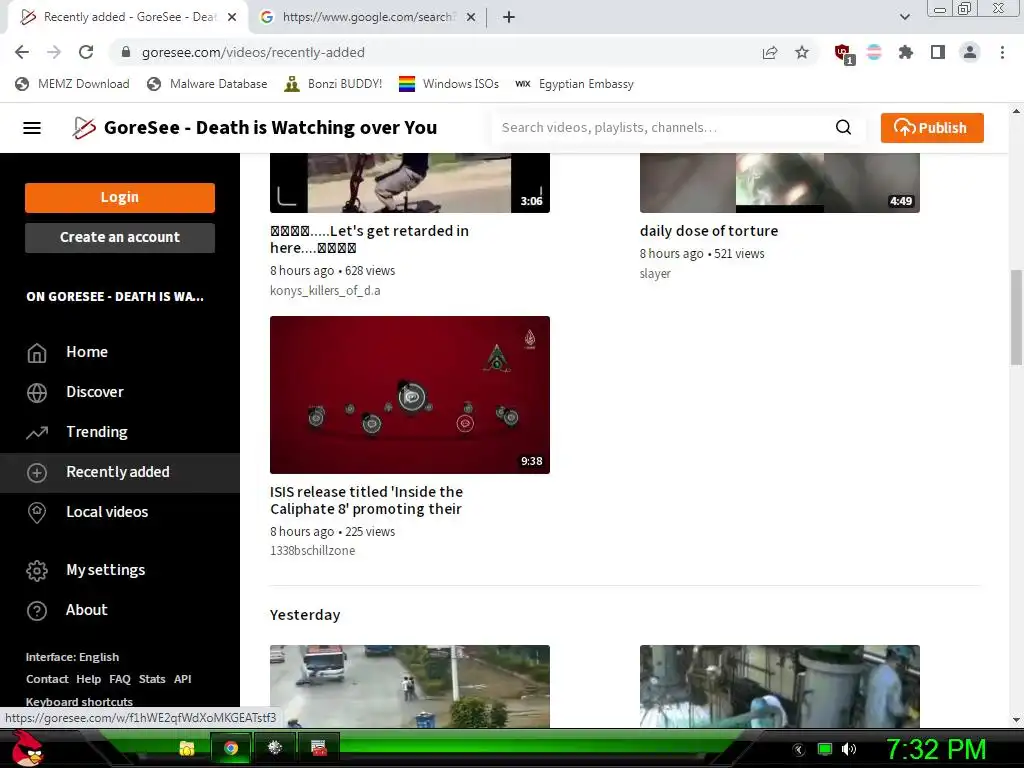The image size is (1024, 768).
Task: Open the slayer channel link
Action: coord(655,274)
